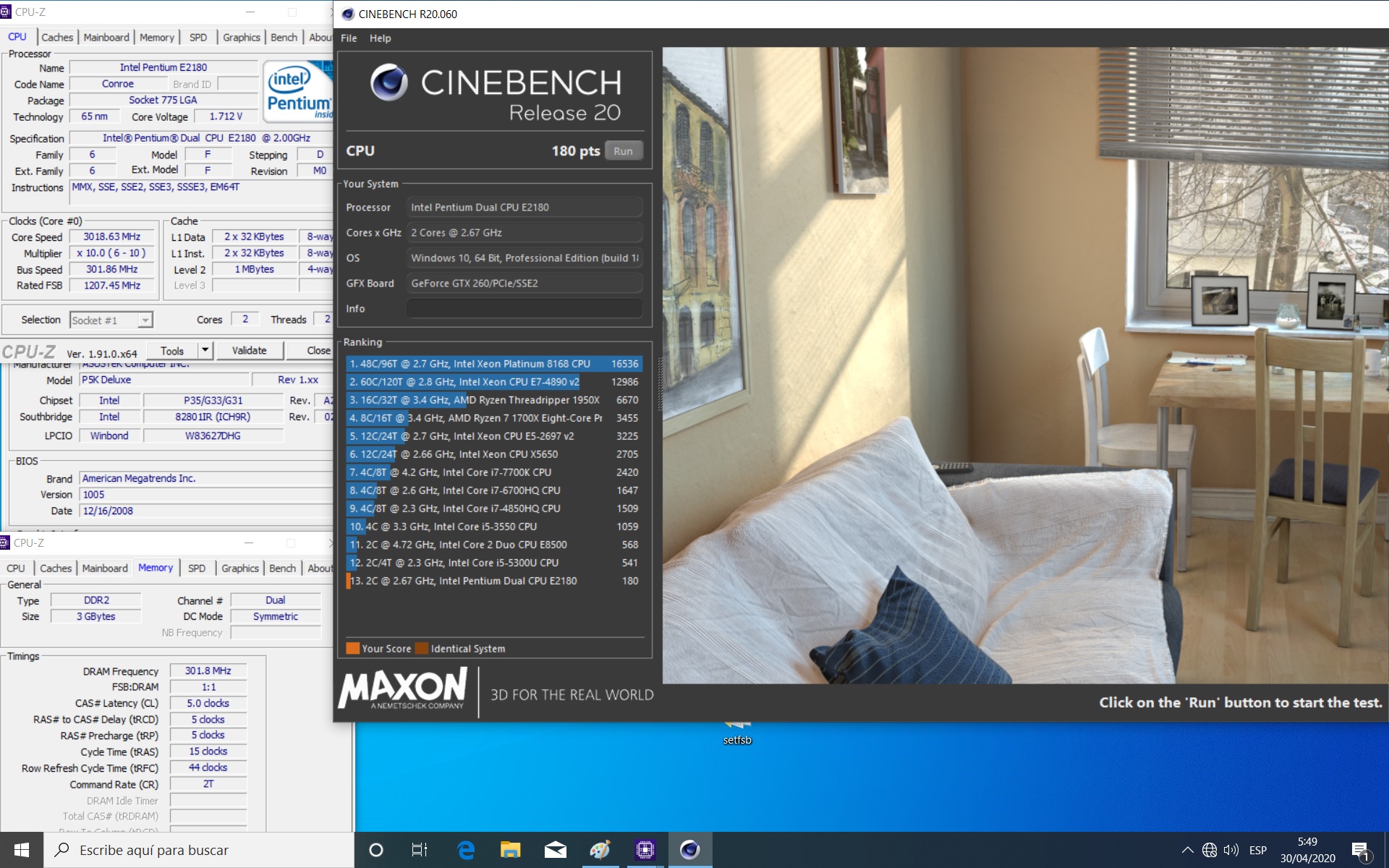Click the Core Voltage value 1.712 V
Viewport: 1389px width, 868px height.
point(226,116)
